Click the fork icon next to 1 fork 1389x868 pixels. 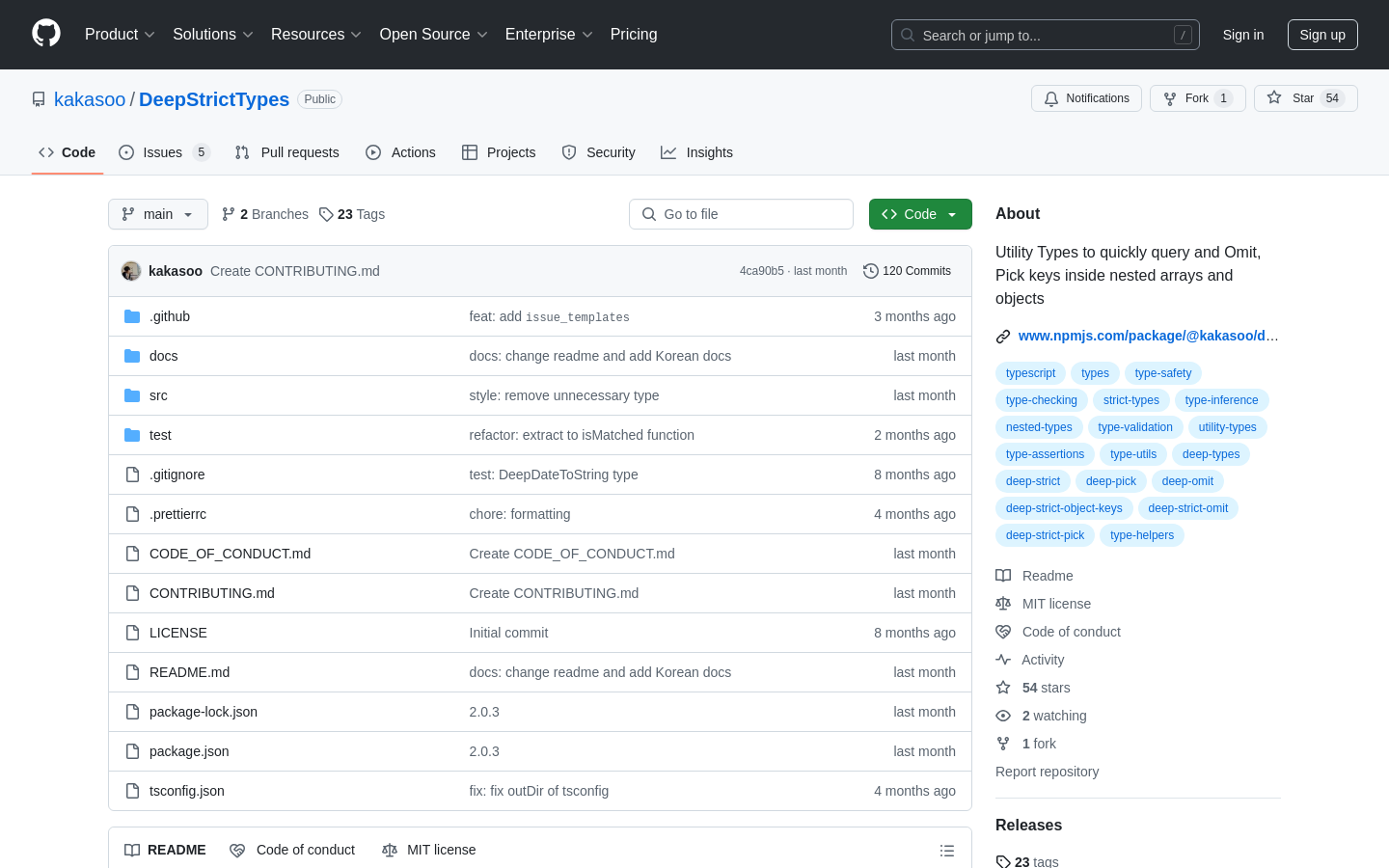click(1003, 744)
